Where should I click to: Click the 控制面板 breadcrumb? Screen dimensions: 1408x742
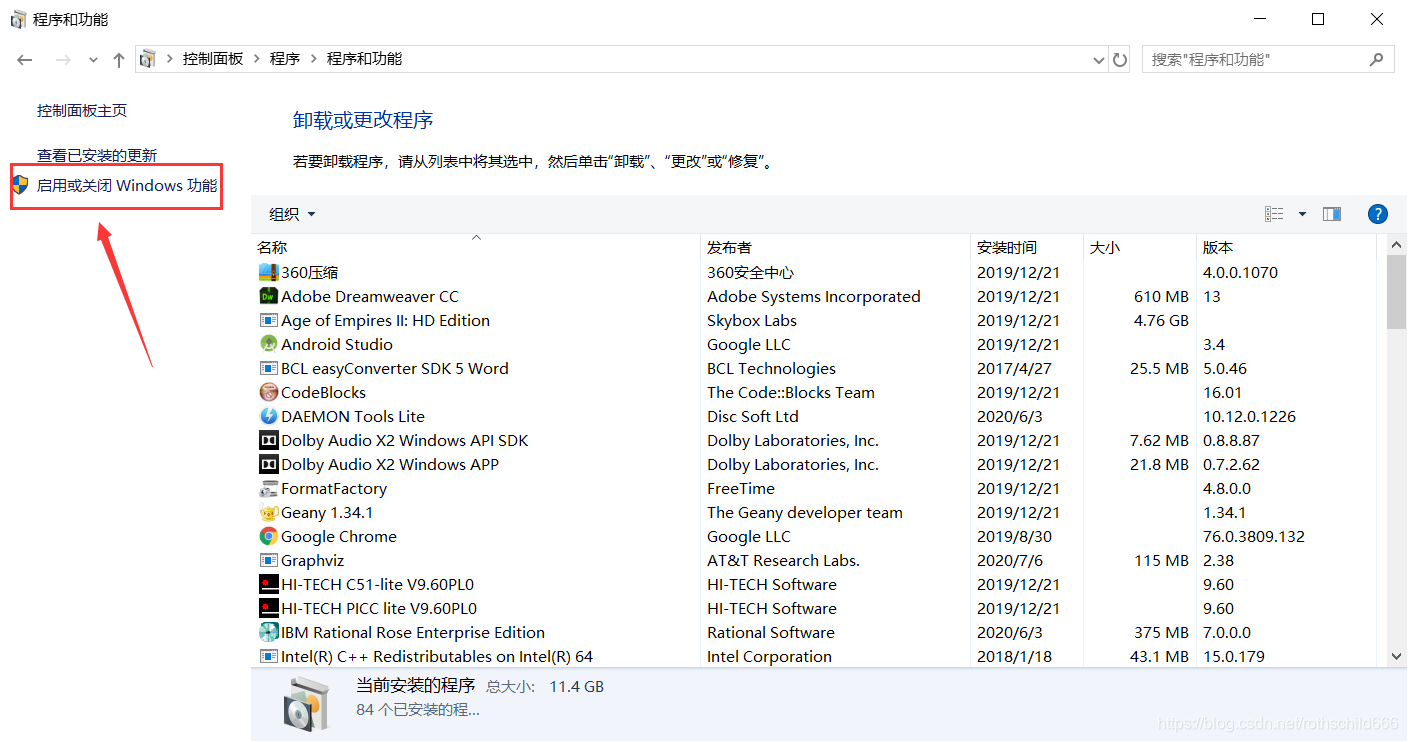213,59
